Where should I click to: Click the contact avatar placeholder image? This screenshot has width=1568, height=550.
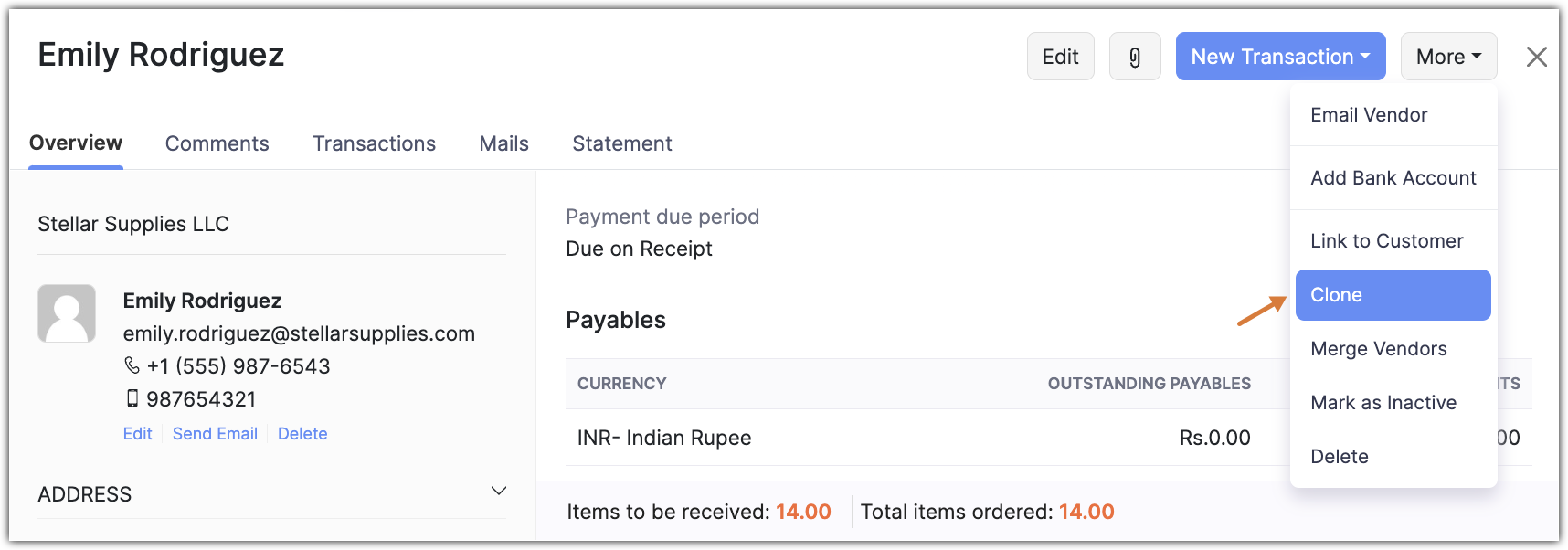(x=67, y=313)
